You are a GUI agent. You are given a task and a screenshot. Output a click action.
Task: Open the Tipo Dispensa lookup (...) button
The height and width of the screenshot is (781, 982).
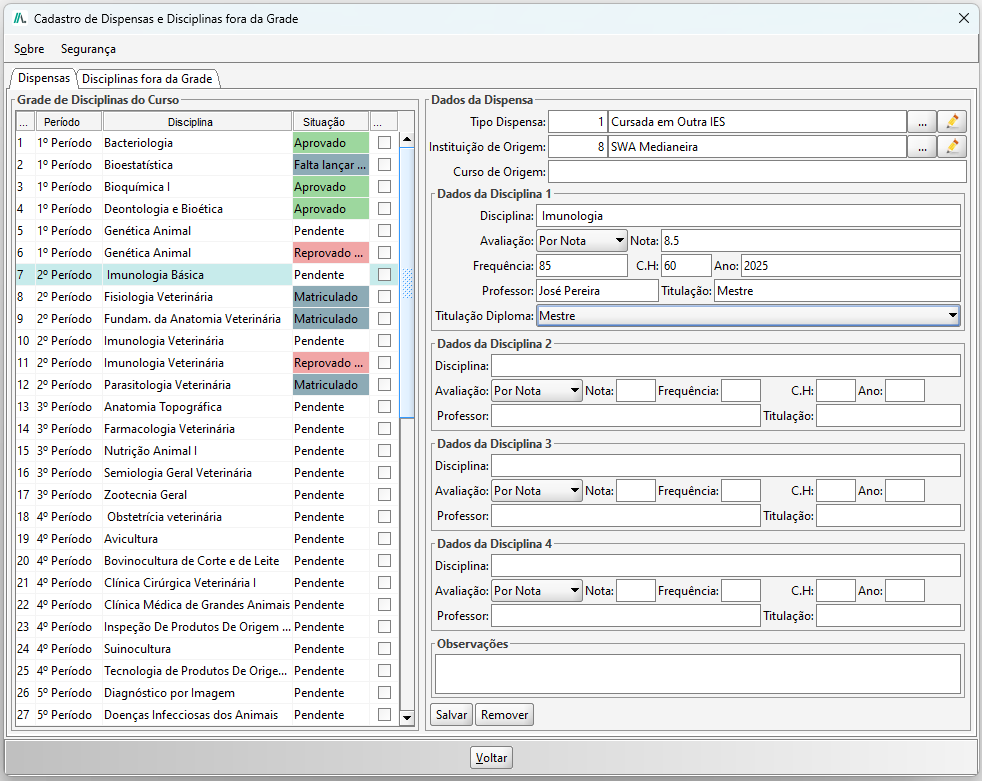coord(922,122)
